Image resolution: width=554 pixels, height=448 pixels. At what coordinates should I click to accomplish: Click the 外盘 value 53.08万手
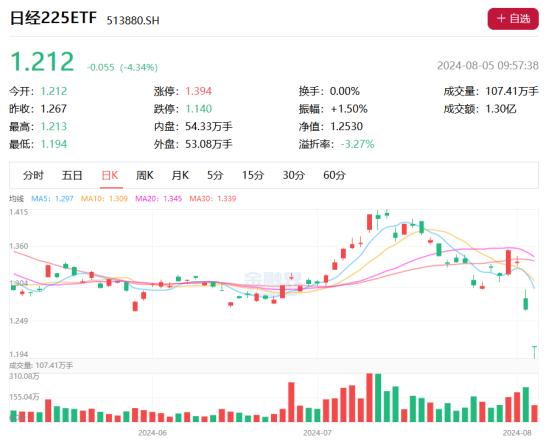[209, 144]
